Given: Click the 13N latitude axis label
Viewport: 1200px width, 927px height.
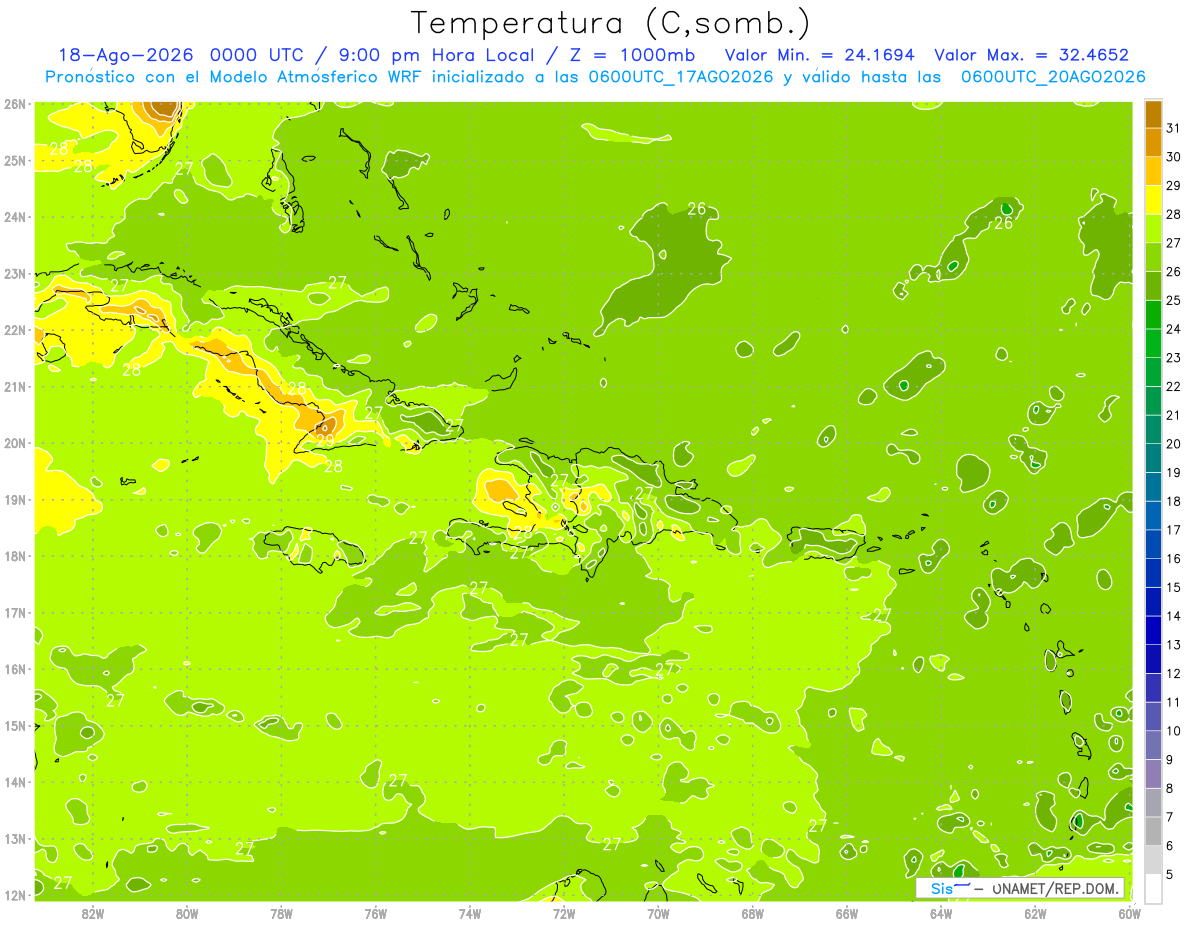Looking at the screenshot, I should click(16, 839).
